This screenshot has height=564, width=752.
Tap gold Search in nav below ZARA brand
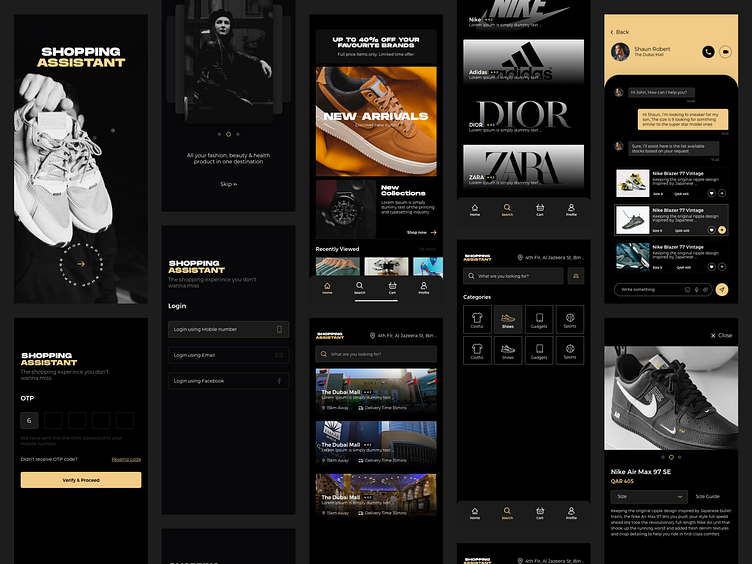(x=507, y=210)
